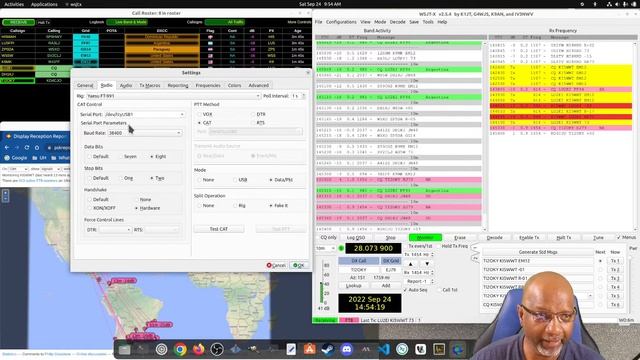Click the green Monitor button
Screen dimensions: 640x360
point(425,238)
